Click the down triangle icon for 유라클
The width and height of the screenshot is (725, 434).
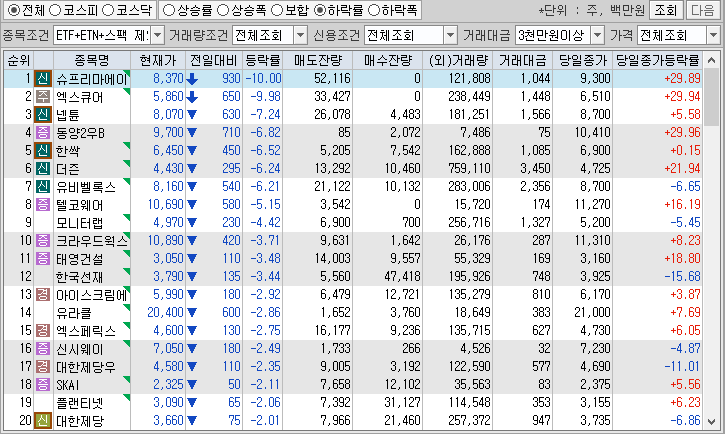pos(192,313)
